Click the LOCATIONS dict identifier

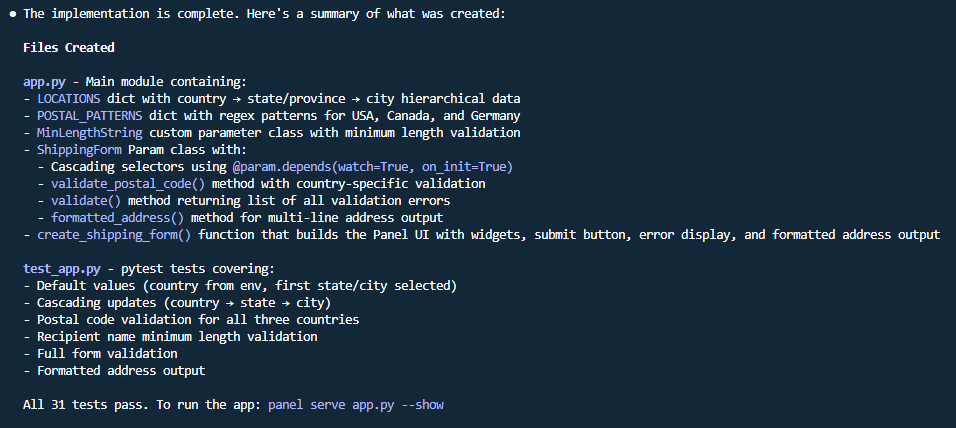pos(69,99)
